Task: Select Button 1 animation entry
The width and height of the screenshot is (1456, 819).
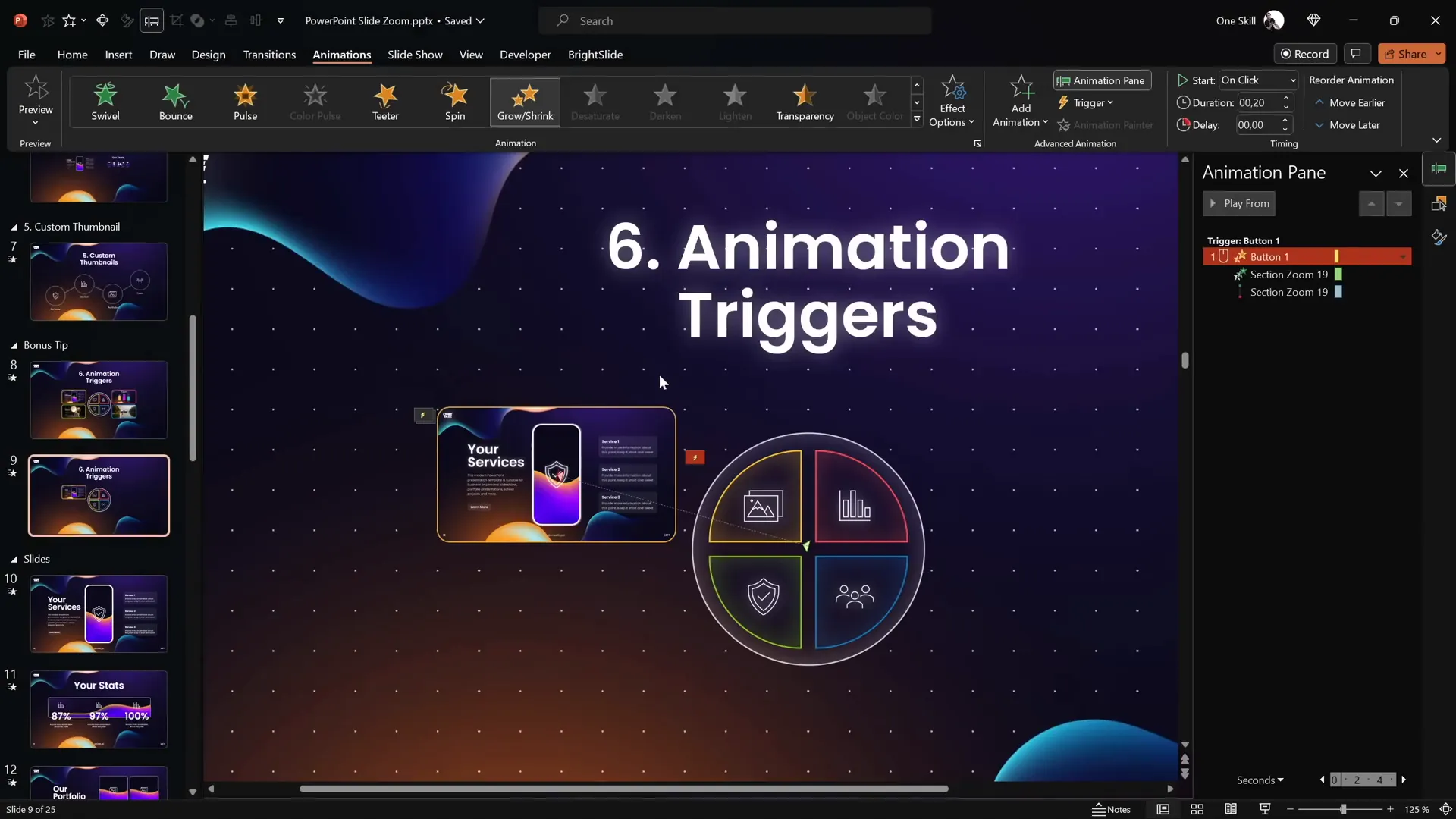Action: (1306, 257)
